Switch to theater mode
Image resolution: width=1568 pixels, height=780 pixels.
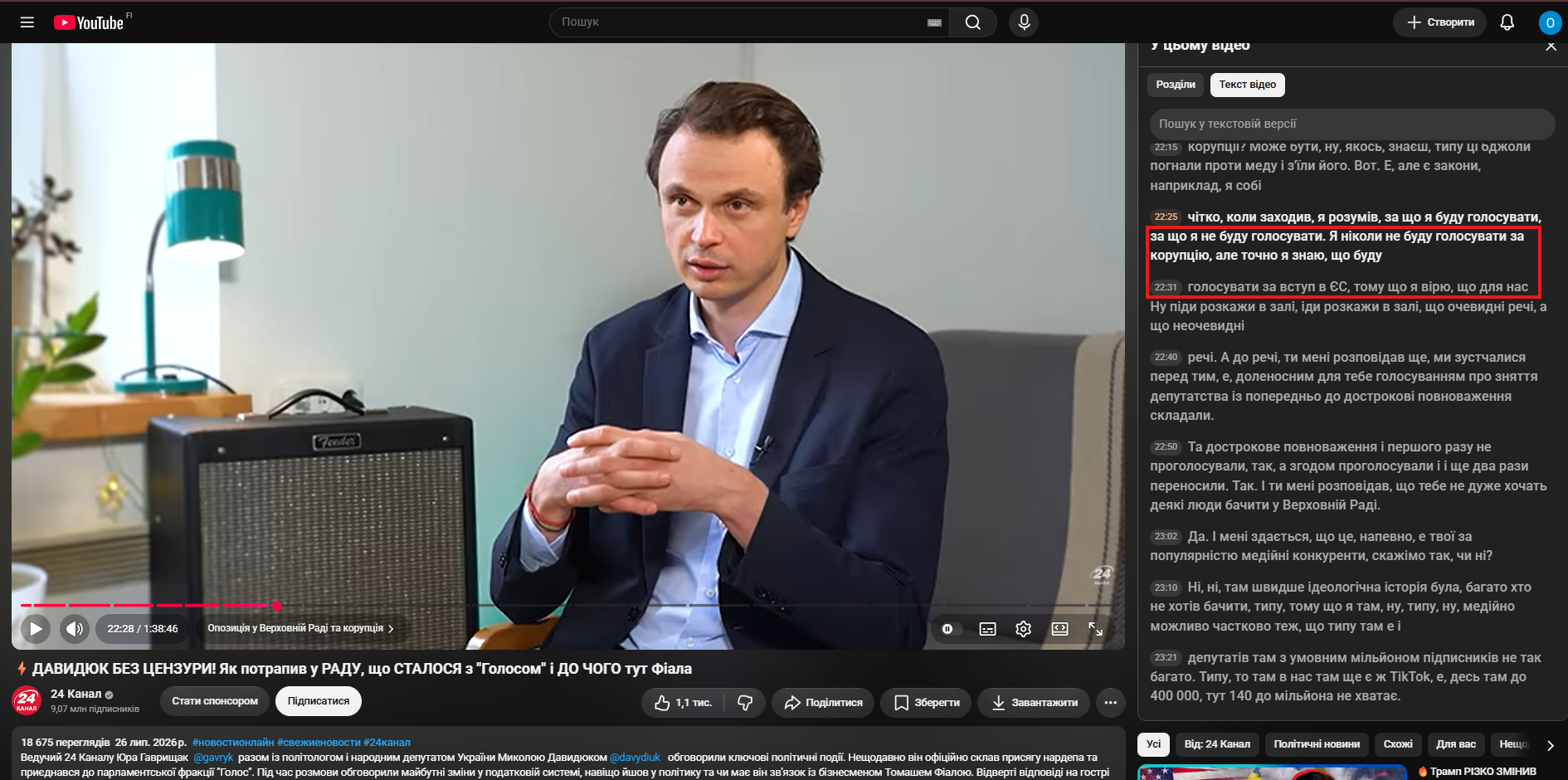(1059, 629)
